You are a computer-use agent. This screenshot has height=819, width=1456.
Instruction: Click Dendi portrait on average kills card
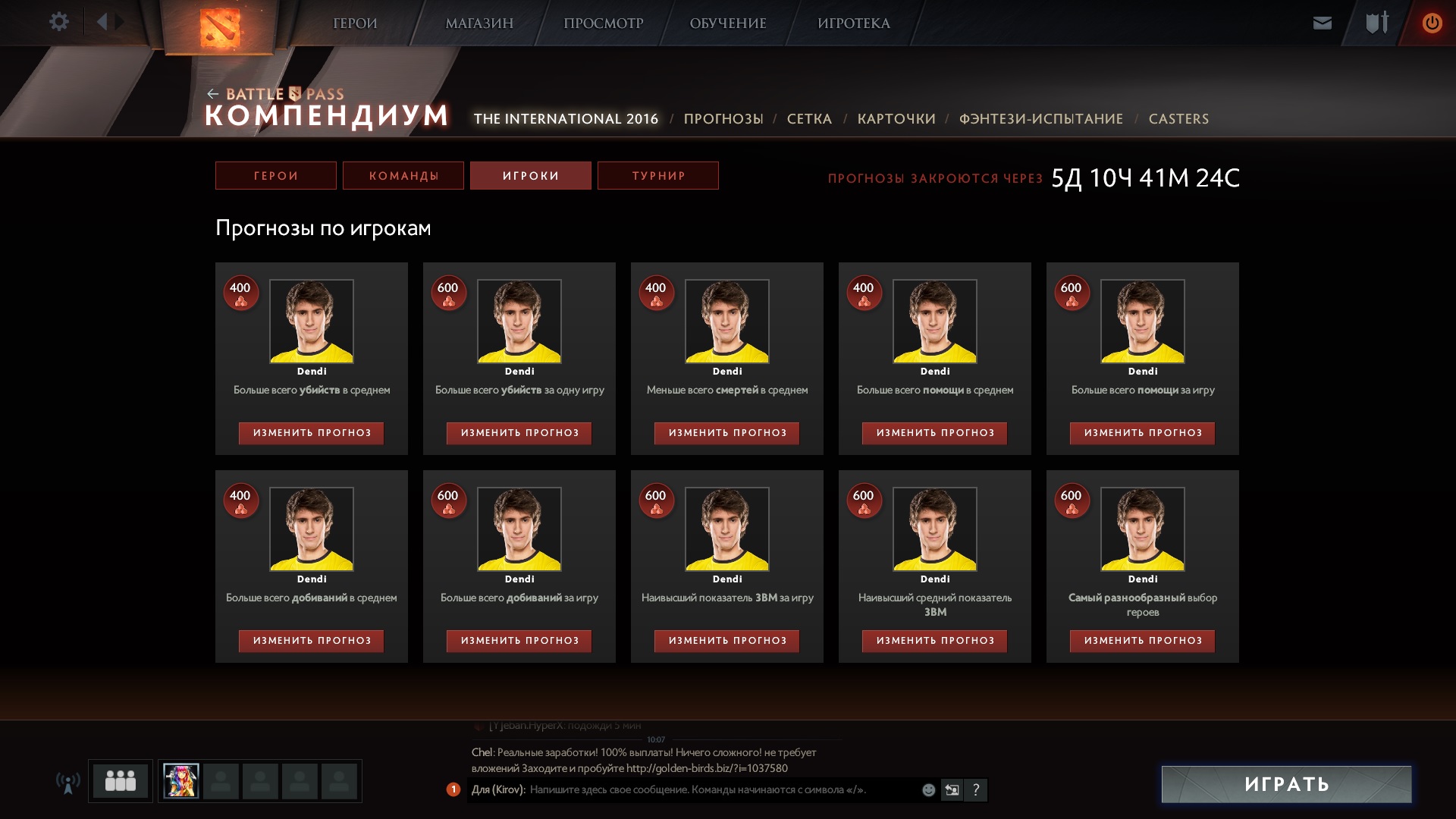pyautogui.click(x=312, y=321)
